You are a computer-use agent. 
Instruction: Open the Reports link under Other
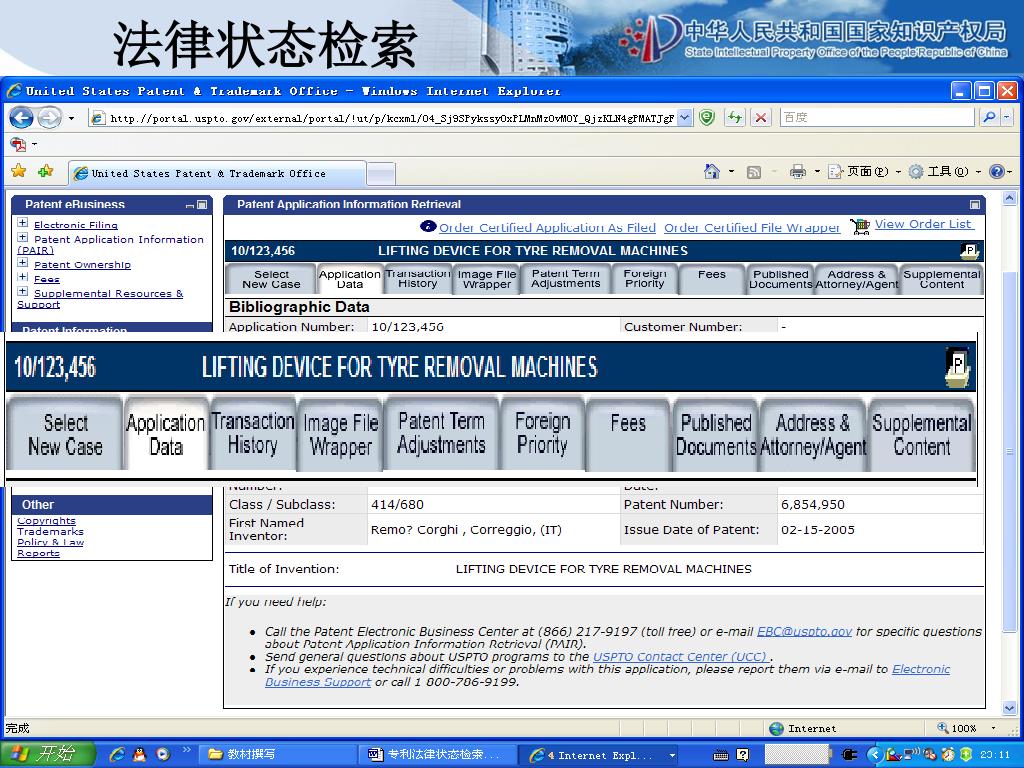click(x=39, y=553)
